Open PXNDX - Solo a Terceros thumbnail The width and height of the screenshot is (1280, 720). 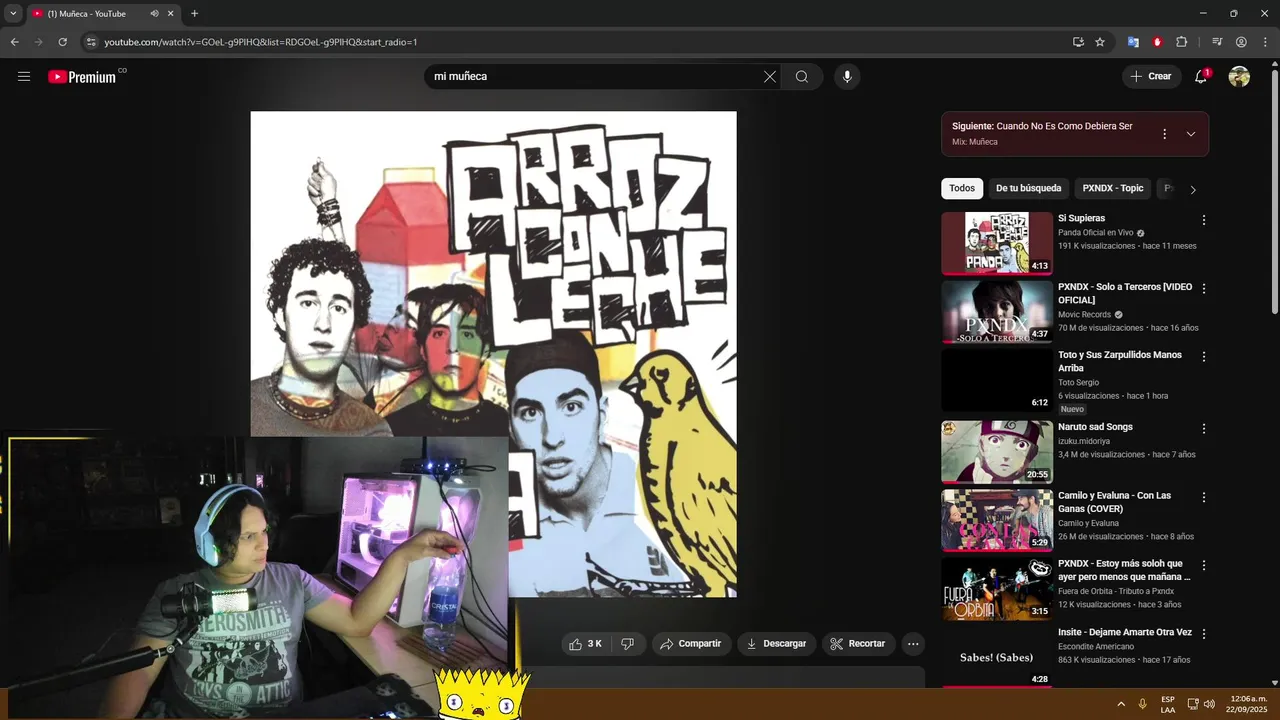tap(997, 312)
